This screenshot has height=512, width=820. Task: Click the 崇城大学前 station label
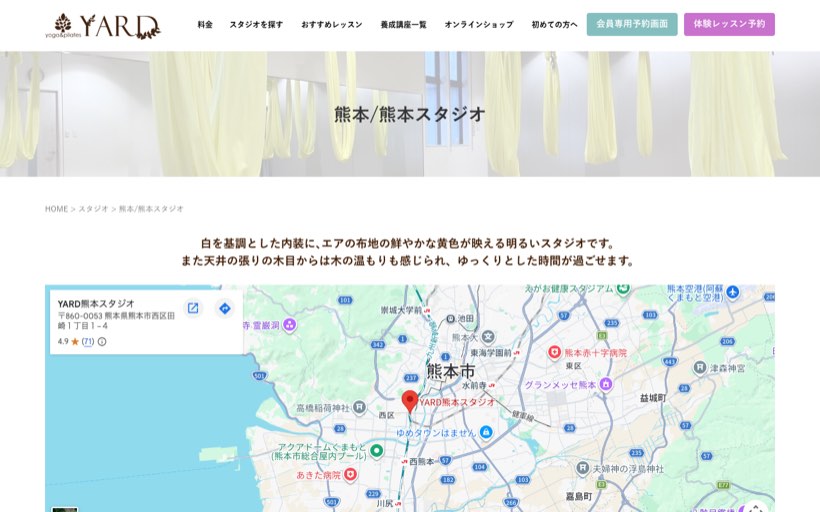(x=401, y=310)
